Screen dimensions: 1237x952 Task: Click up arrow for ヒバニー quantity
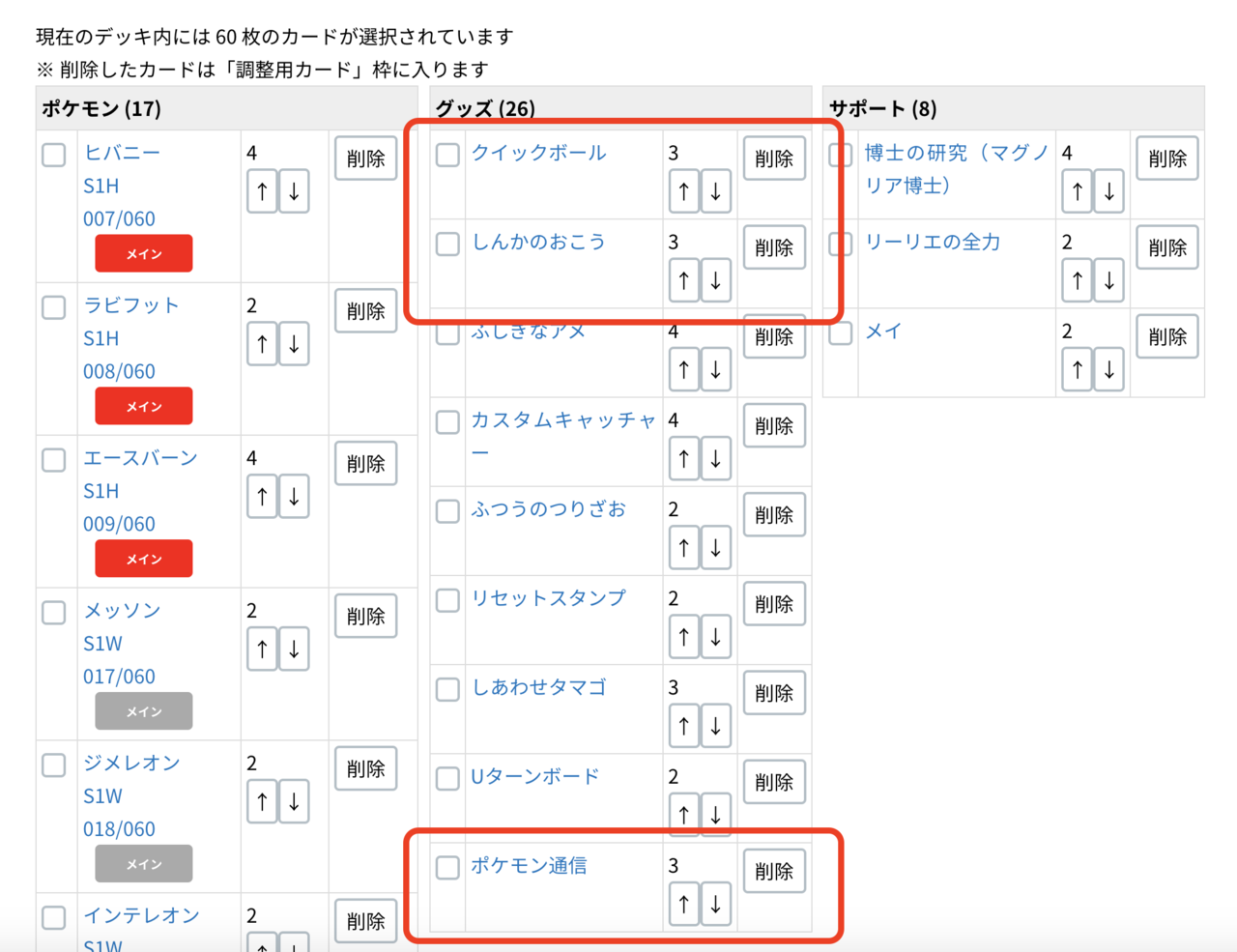tap(262, 191)
